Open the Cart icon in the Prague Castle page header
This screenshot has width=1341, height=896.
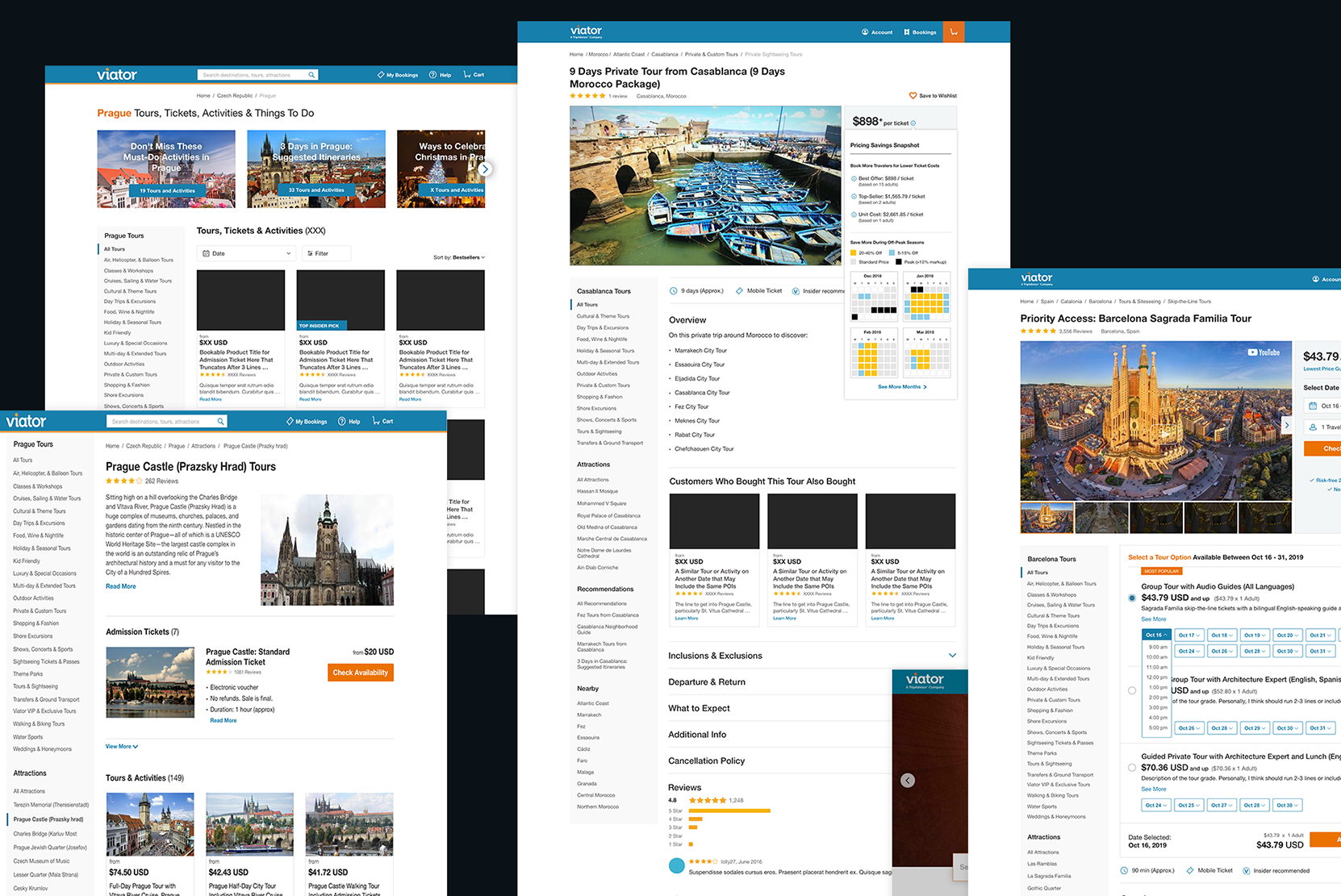coord(376,420)
